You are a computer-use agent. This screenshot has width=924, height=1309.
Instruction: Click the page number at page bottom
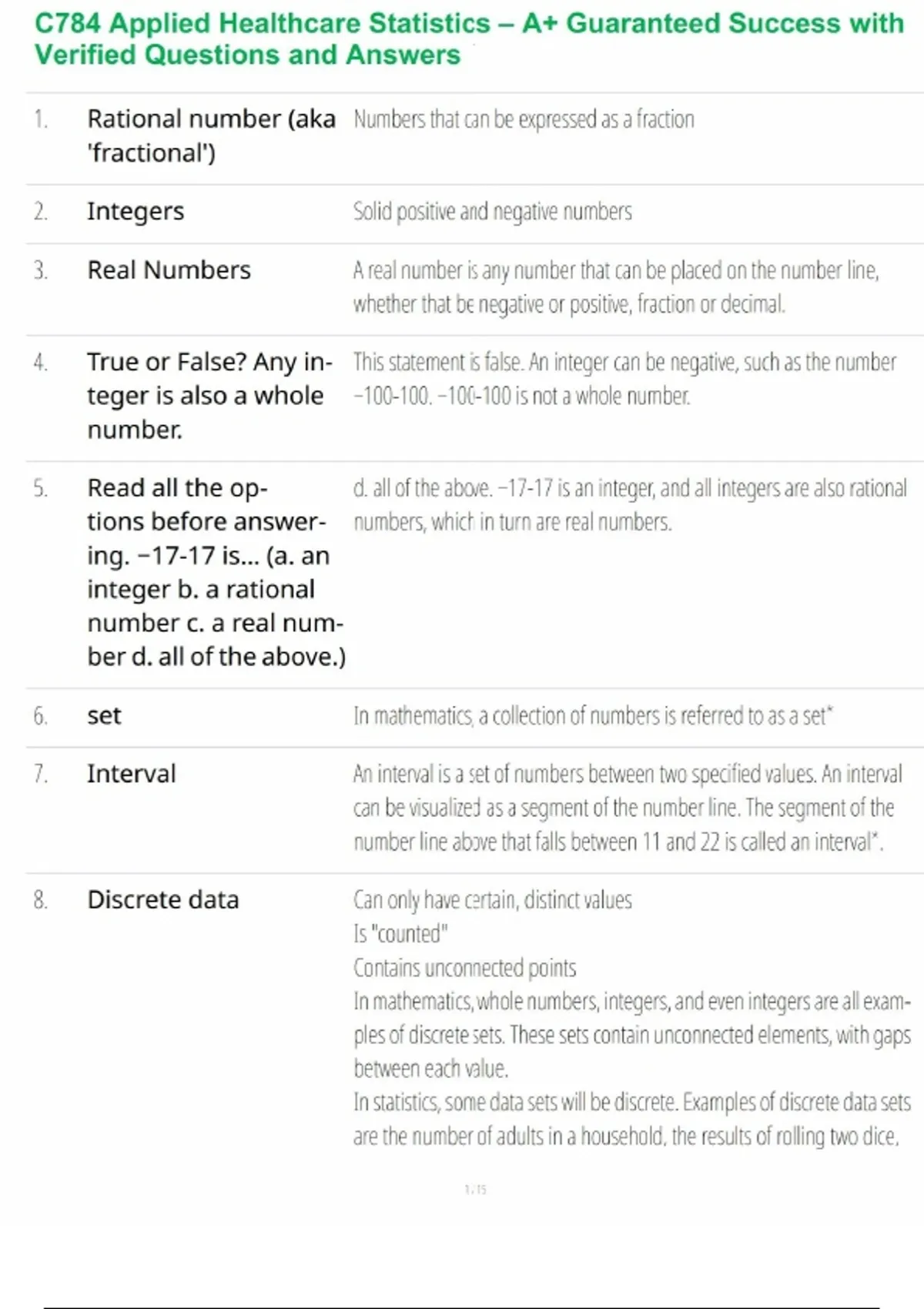click(475, 1190)
